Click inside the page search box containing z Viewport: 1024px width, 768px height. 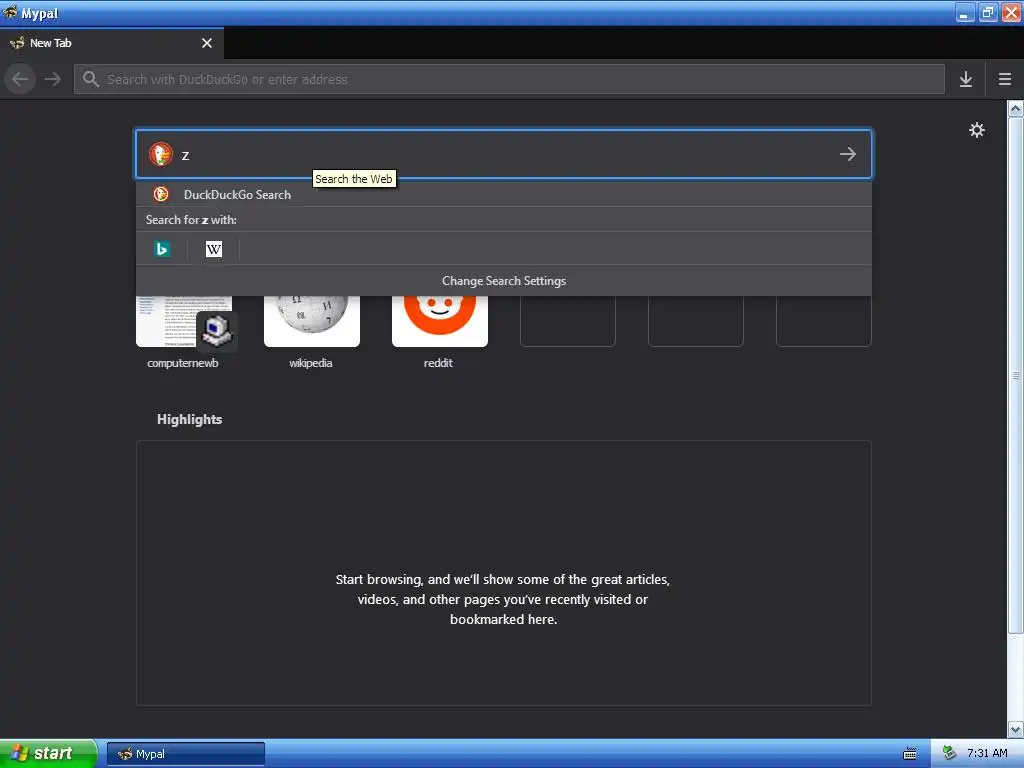click(x=504, y=154)
